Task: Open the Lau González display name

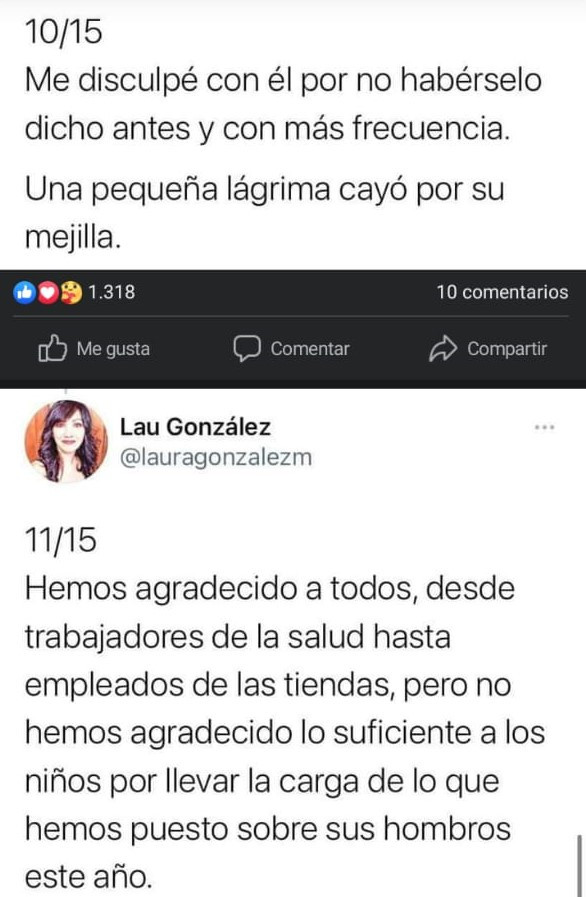Action: [x=195, y=427]
